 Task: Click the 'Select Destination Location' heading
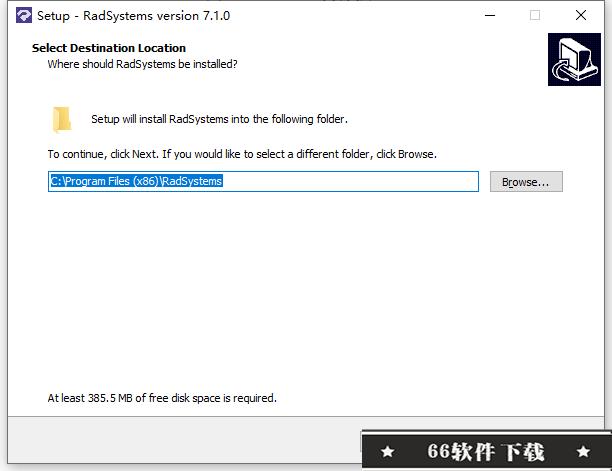coord(109,48)
